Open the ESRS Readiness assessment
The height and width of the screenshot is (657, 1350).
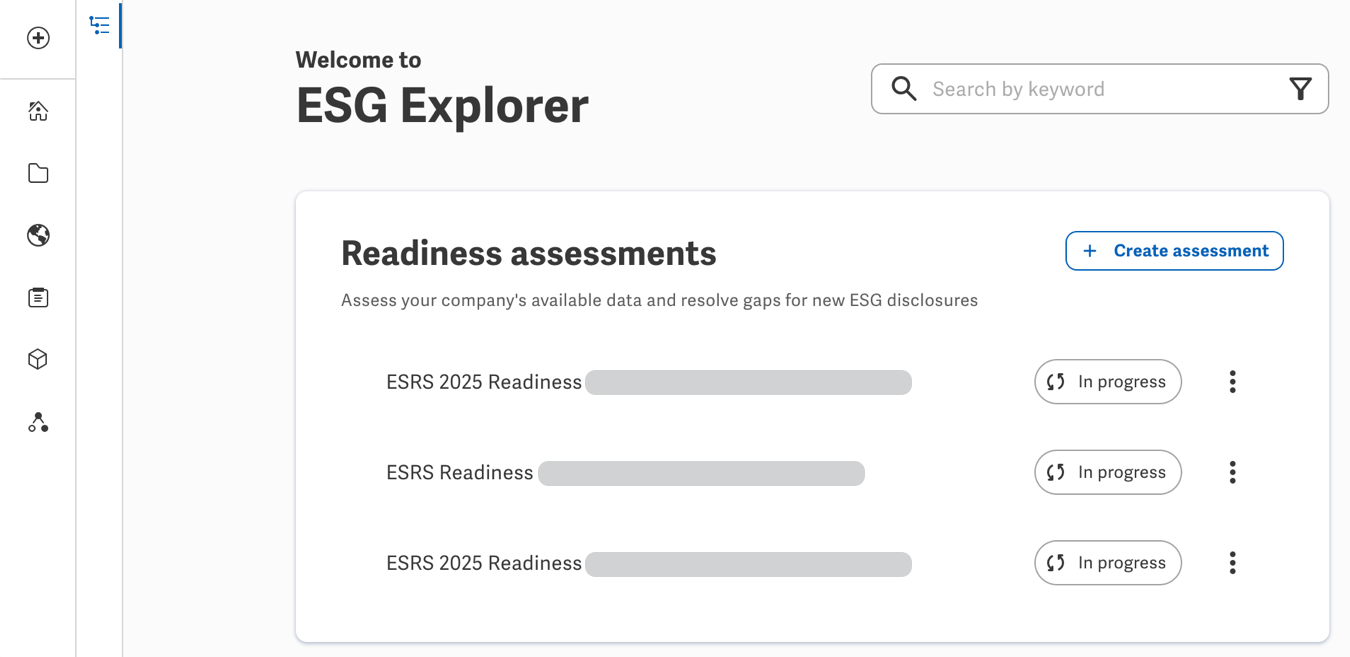(459, 472)
